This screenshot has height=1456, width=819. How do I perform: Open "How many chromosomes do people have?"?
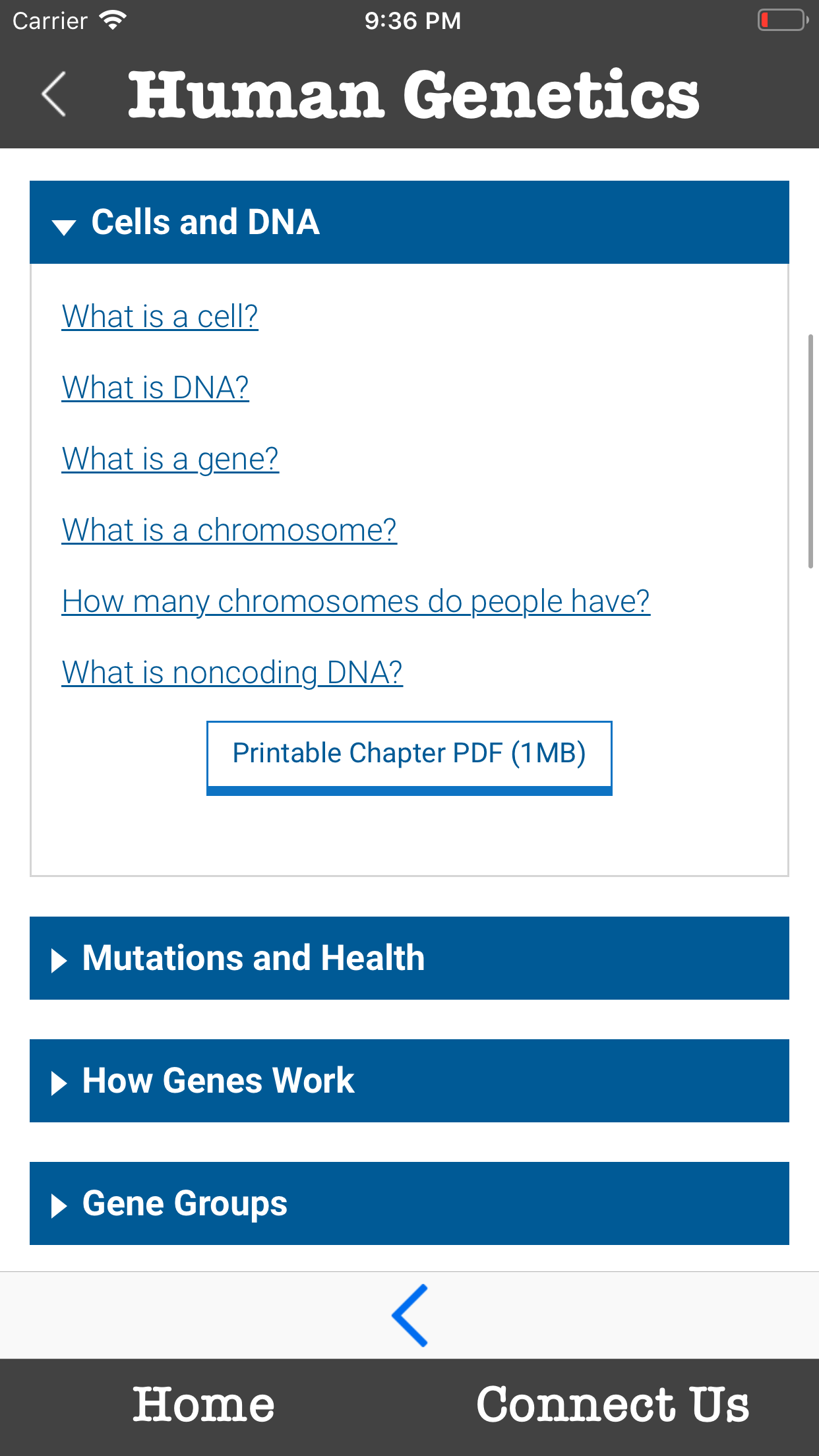(x=355, y=601)
